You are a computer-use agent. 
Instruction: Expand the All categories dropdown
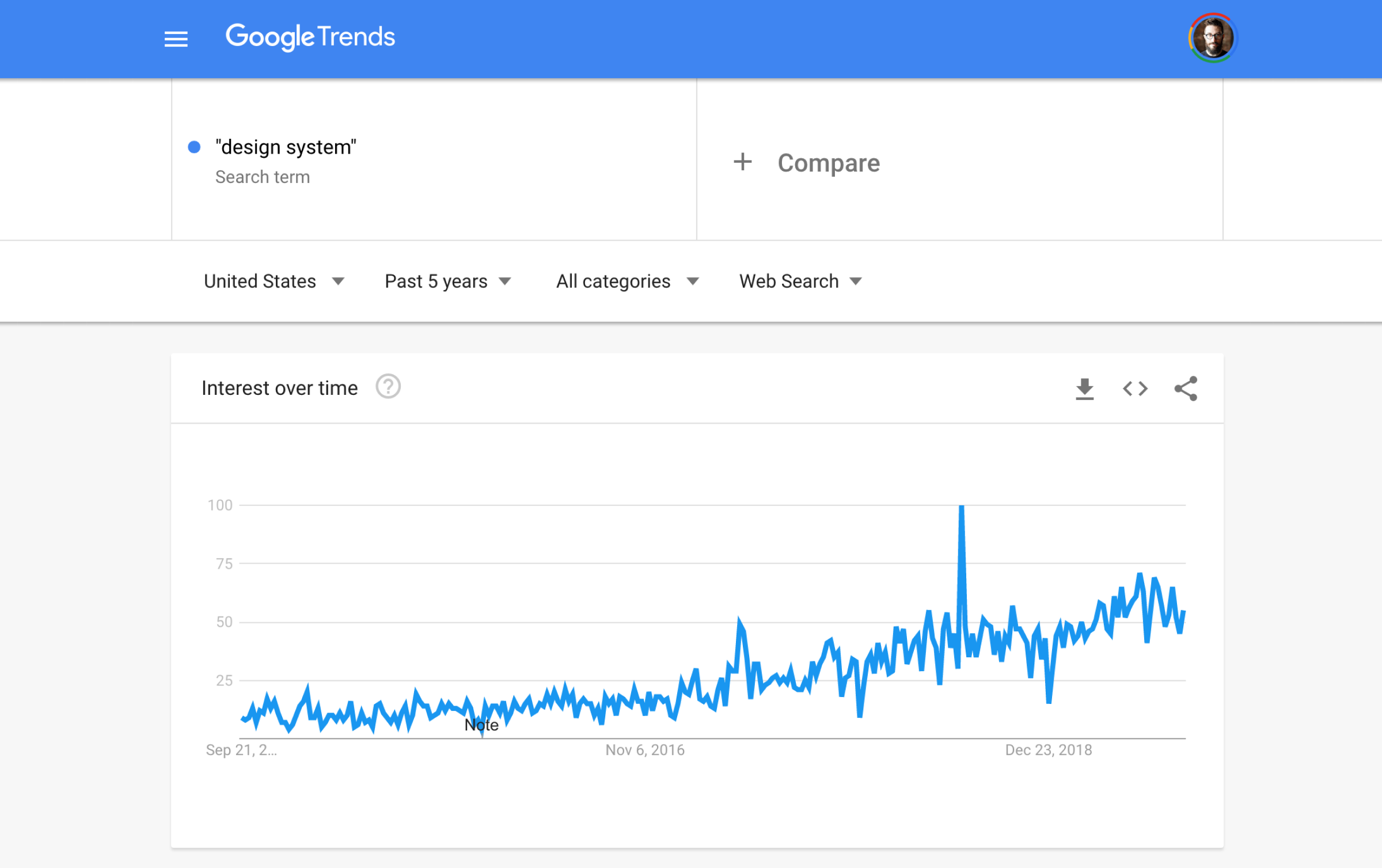(x=628, y=281)
